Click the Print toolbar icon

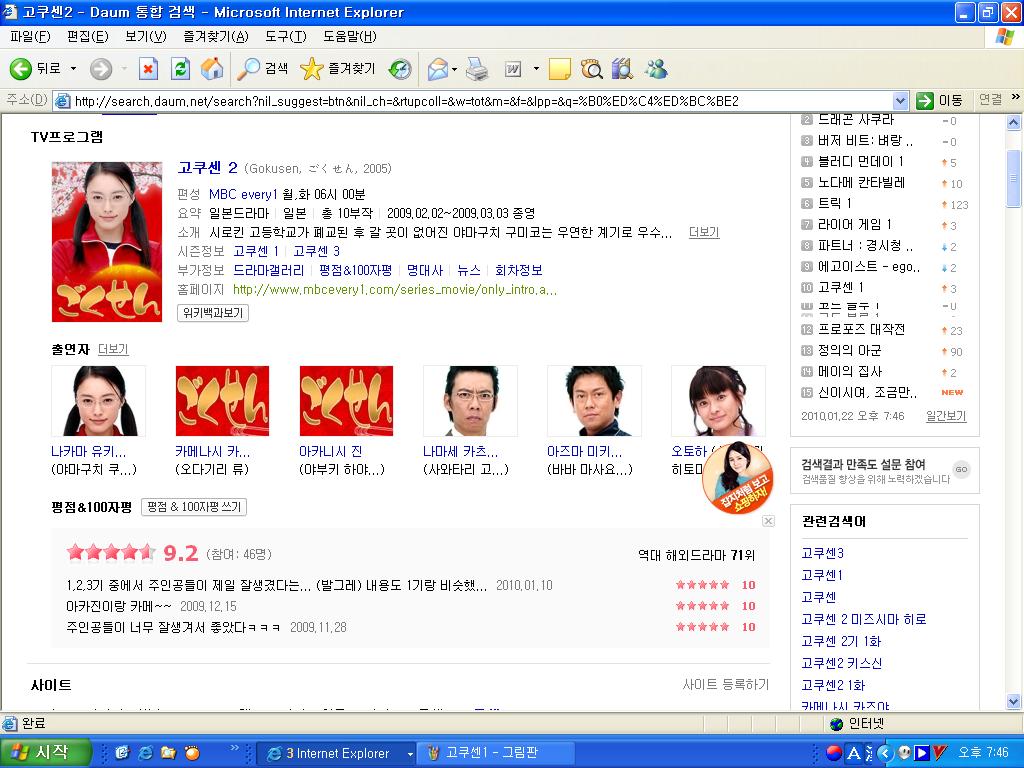tap(477, 69)
